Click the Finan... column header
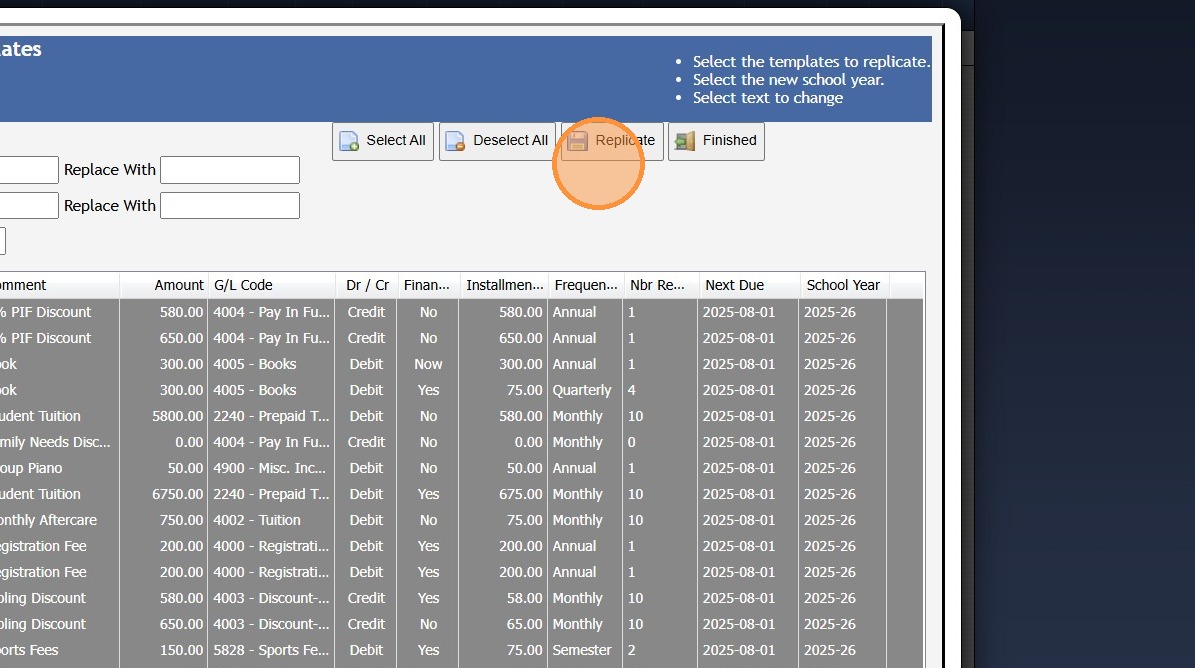The image size is (1195, 668). [x=427, y=285]
